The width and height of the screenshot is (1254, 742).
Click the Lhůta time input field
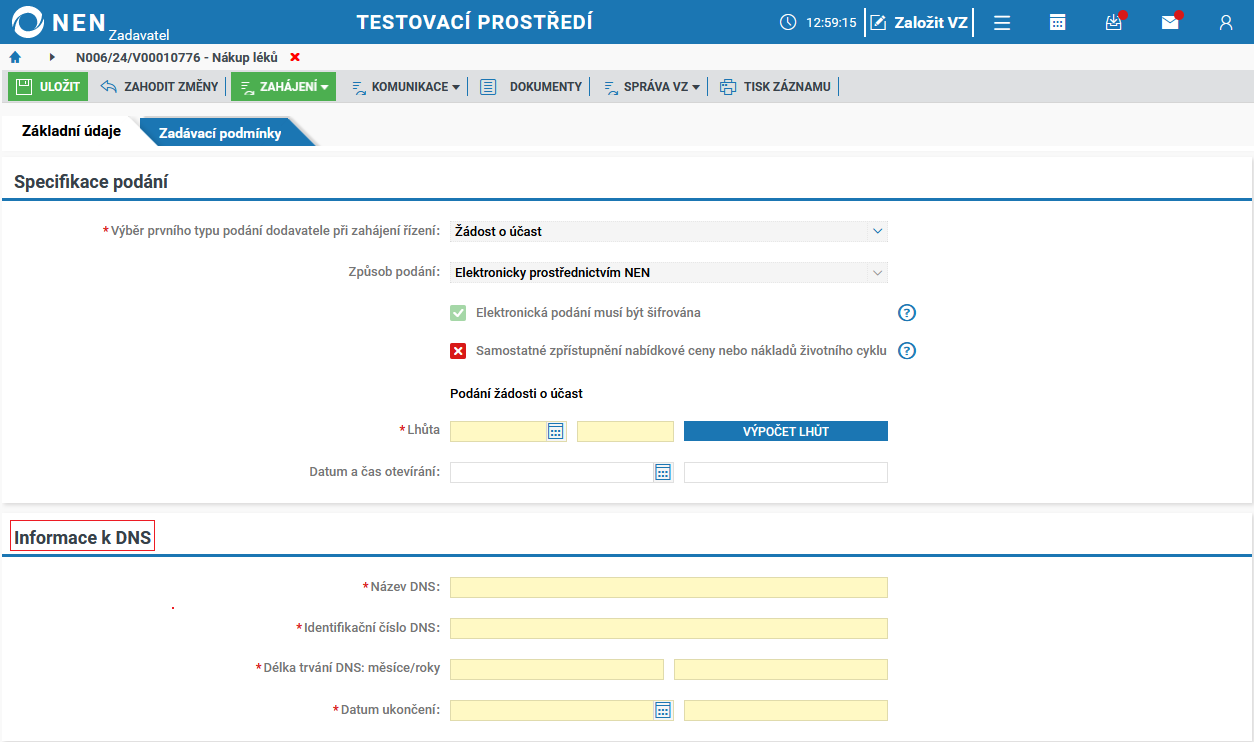[x=625, y=431]
